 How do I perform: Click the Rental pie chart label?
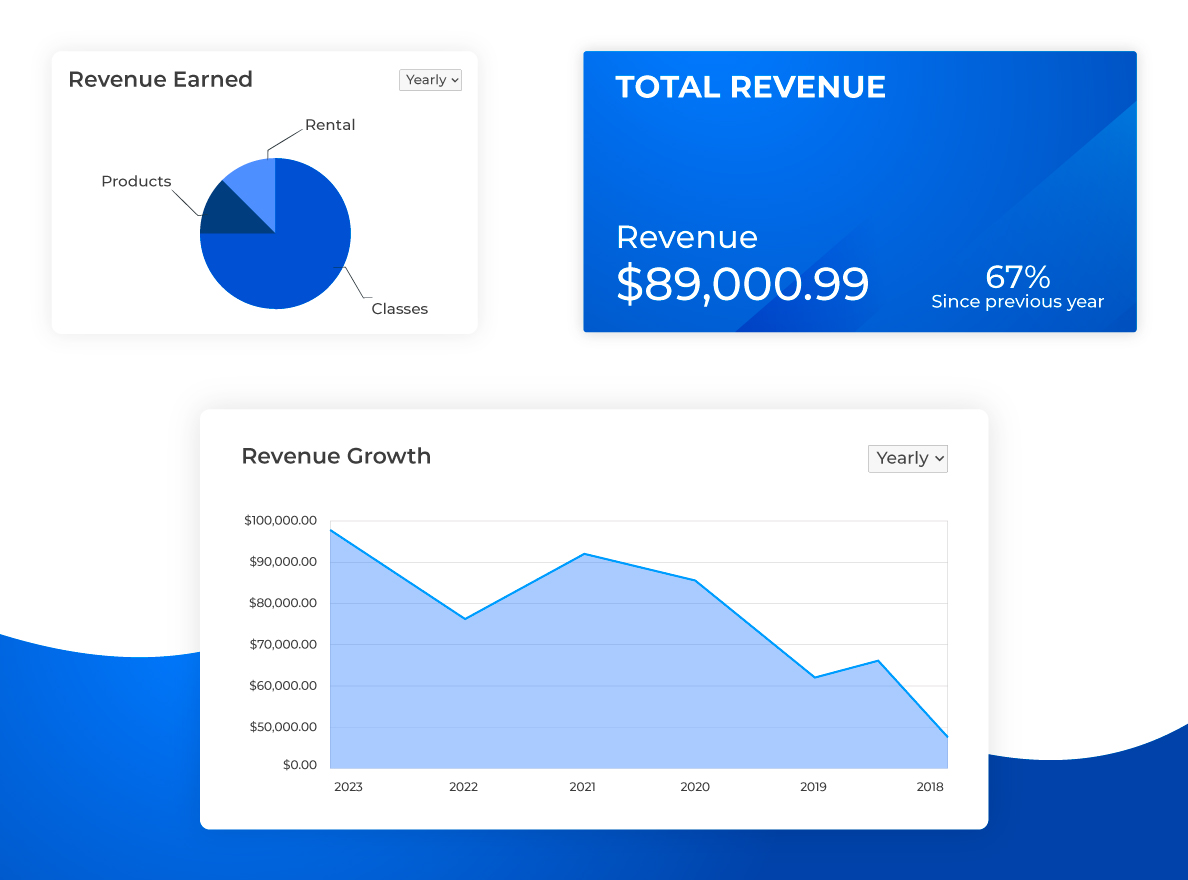(330, 125)
